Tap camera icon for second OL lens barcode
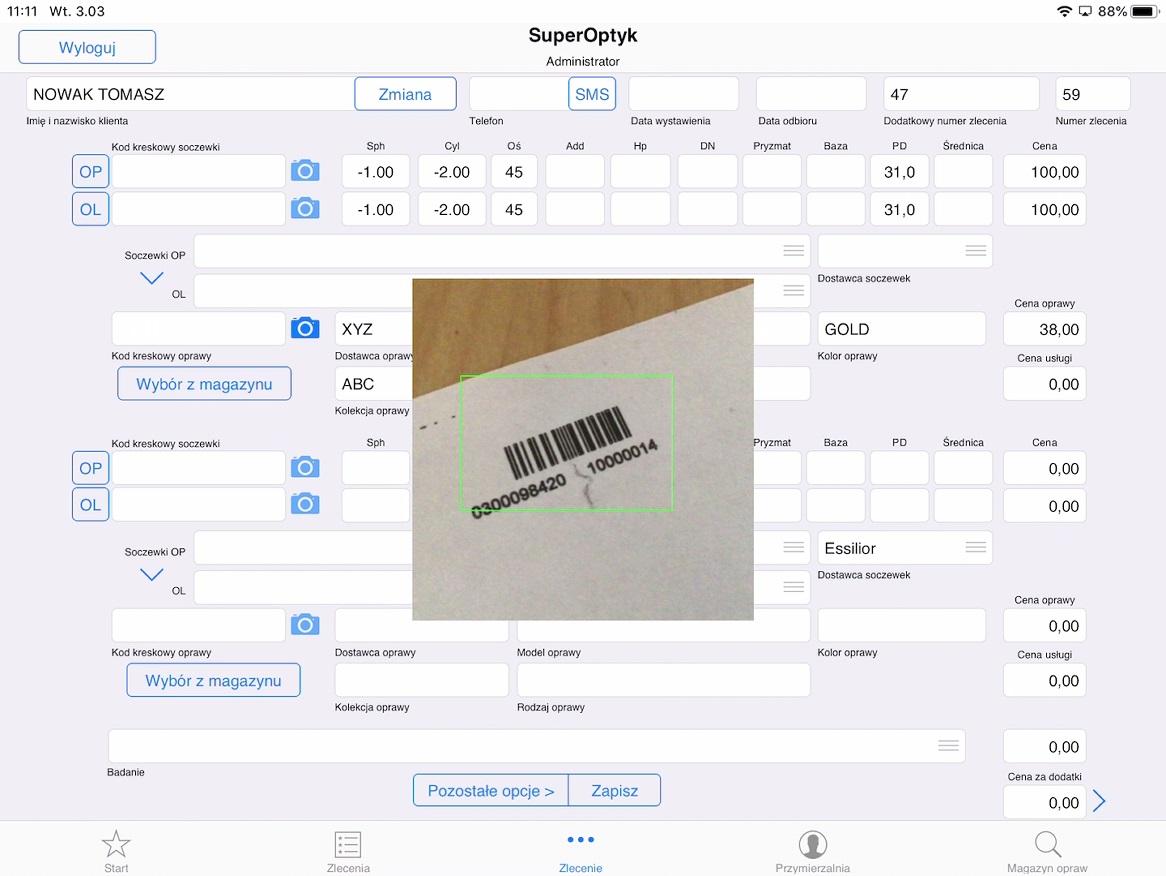 click(x=305, y=504)
